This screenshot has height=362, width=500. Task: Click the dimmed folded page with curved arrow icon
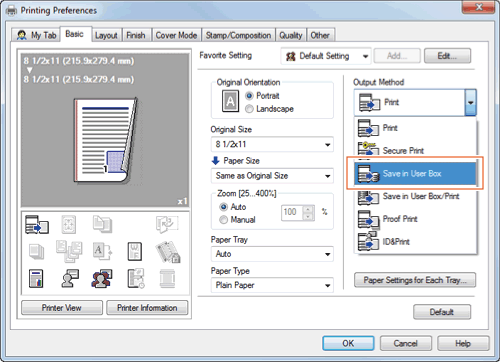click(x=167, y=224)
